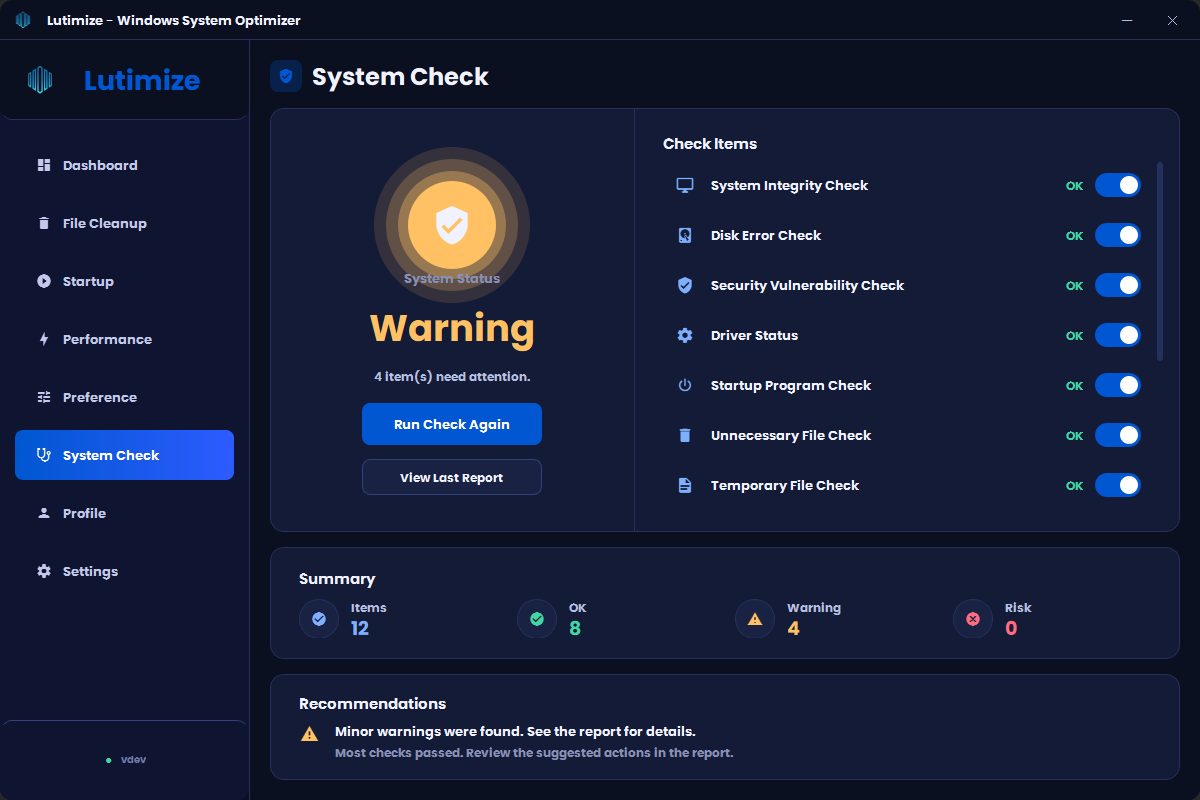The width and height of the screenshot is (1200, 800).
Task: Click the orange Warning shield status icon
Action: (452, 226)
